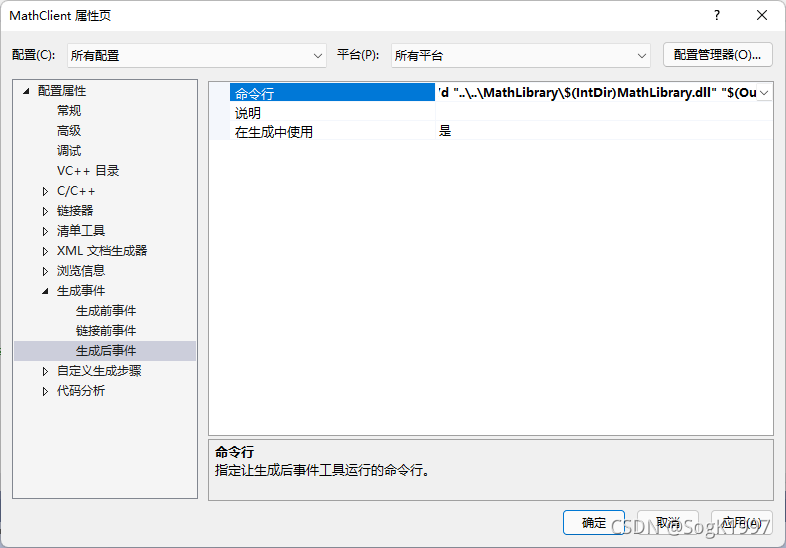
Task: Select the 链接器 tree item label
Action: click(75, 211)
